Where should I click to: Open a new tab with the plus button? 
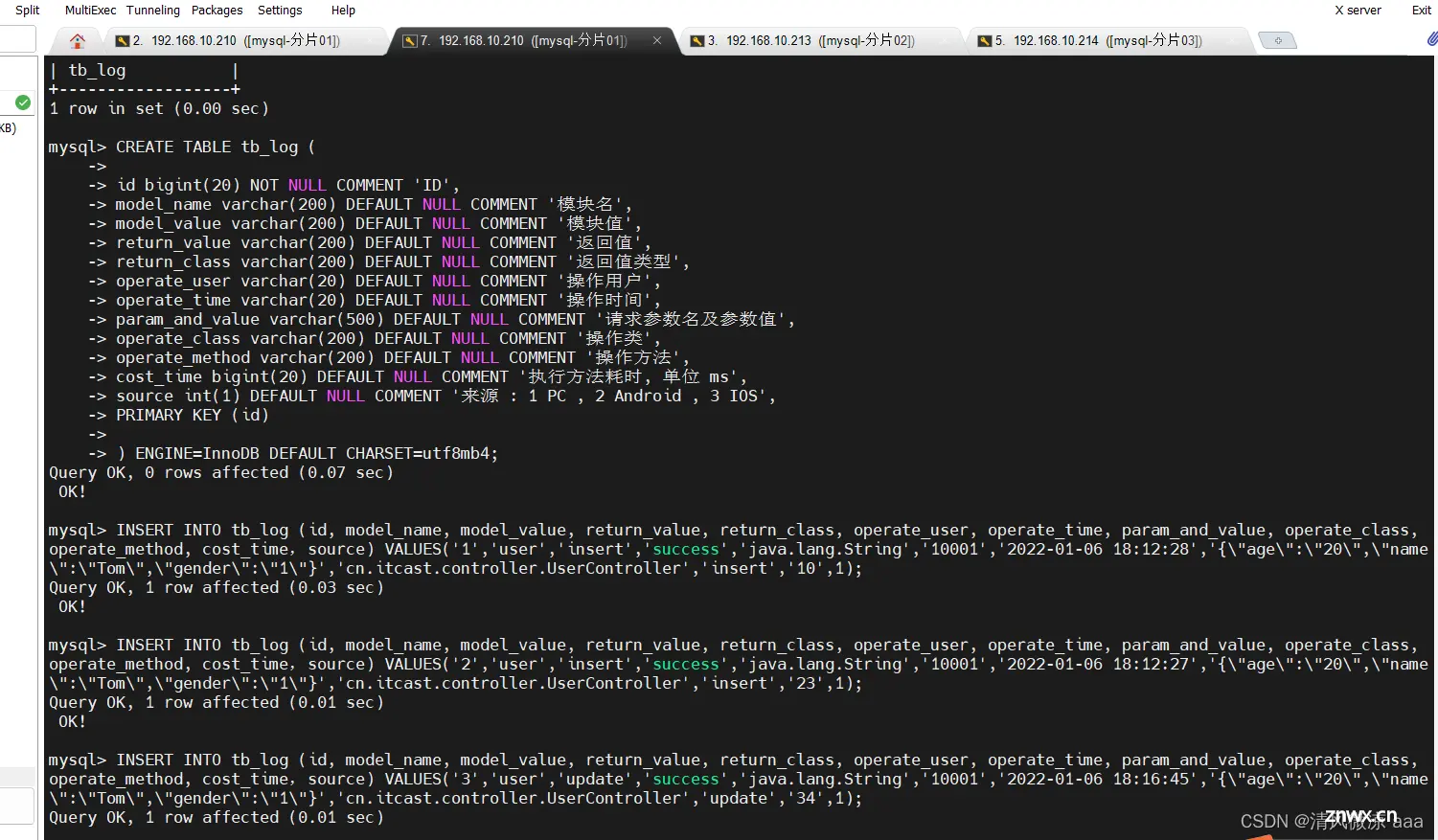click(1277, 40)
